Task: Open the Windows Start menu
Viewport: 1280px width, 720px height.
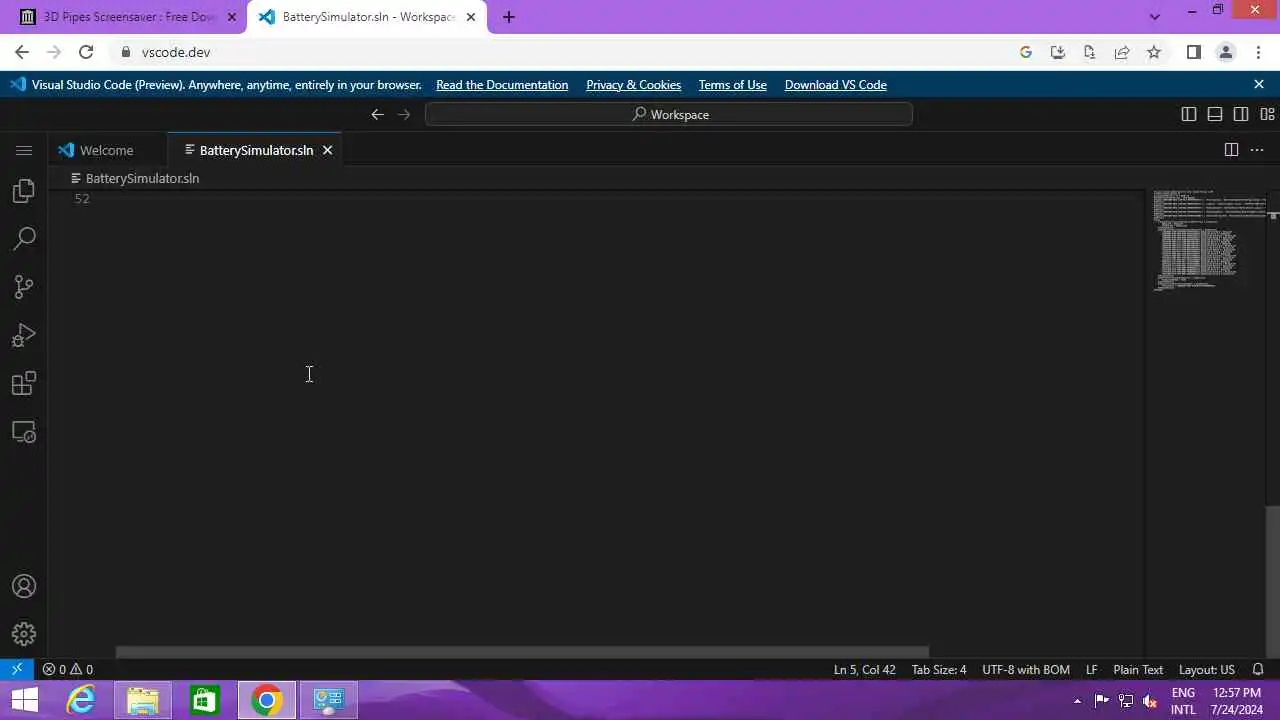Action: coord(24,700)
